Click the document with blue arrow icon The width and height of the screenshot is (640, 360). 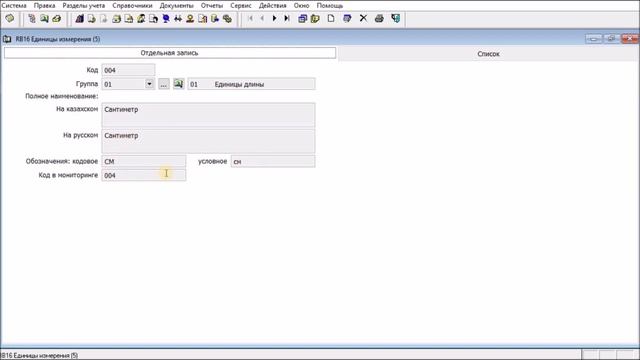pyautogui.click(x=215, y=19)
